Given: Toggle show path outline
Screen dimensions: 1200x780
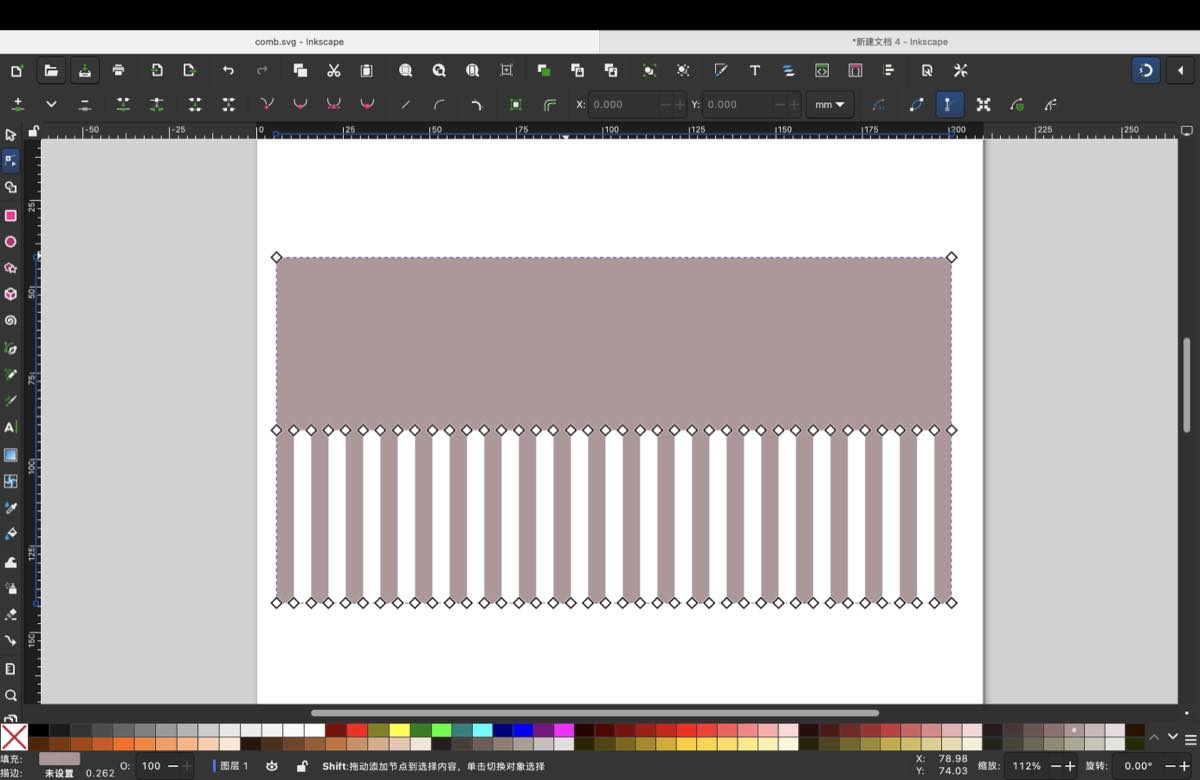Looking at the screenshot, I should point(916,104).
